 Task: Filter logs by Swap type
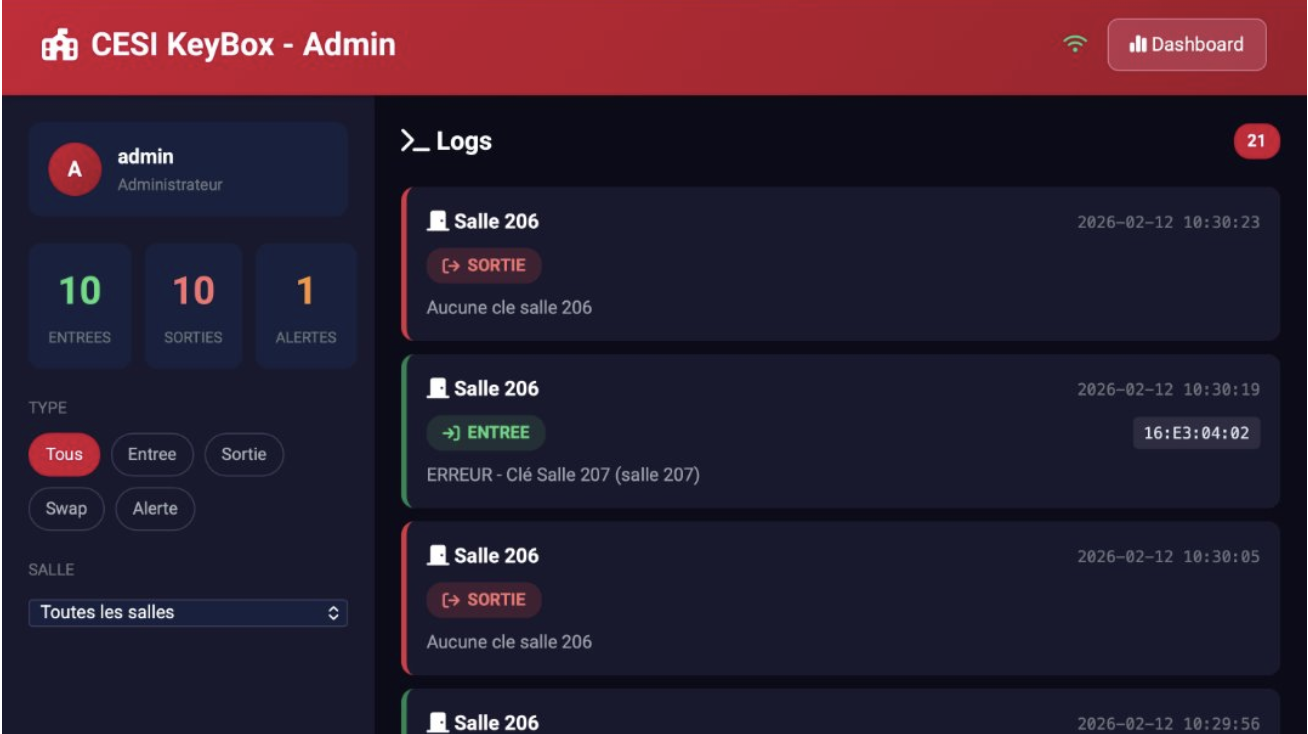66,508
